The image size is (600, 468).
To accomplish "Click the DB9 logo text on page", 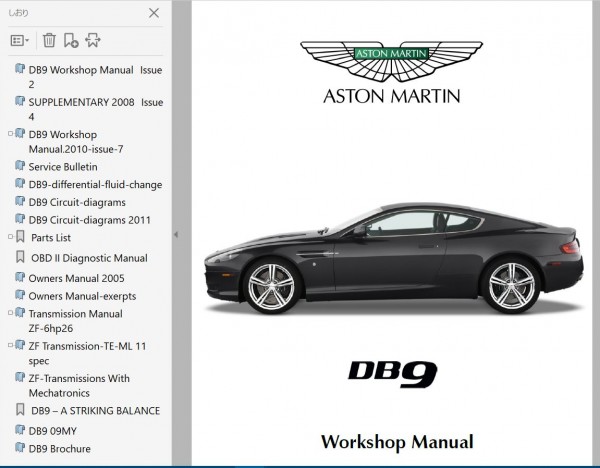I will coord(393,373).
